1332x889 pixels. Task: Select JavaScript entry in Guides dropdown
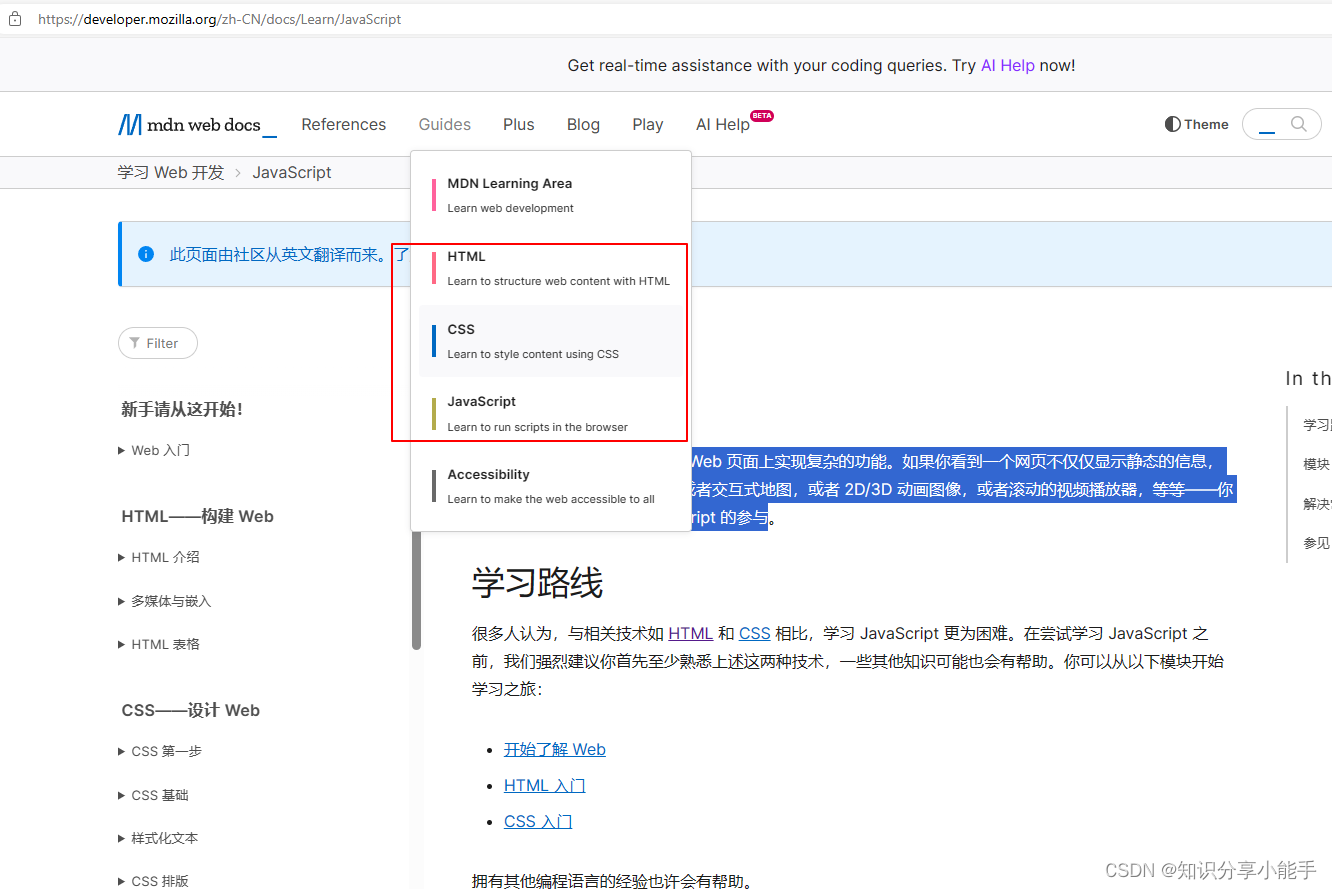click(551, 413)
